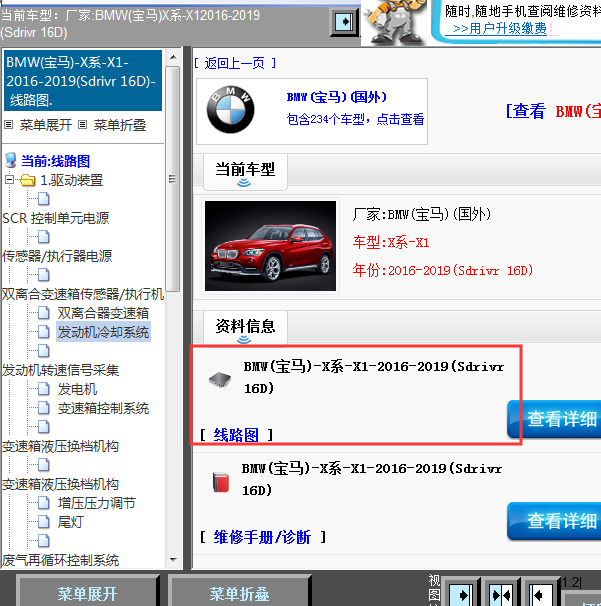Screen dimensions: 601x606
Task: Click 包含234个车型，点击查看 link
Action: tap(355, 119)
